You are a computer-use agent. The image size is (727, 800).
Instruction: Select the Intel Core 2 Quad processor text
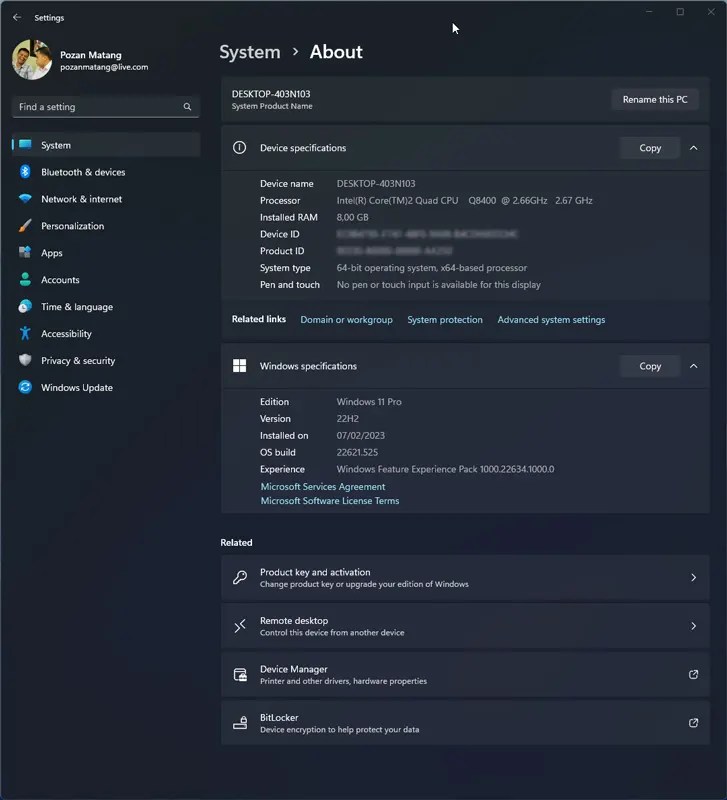pos(464,201)
